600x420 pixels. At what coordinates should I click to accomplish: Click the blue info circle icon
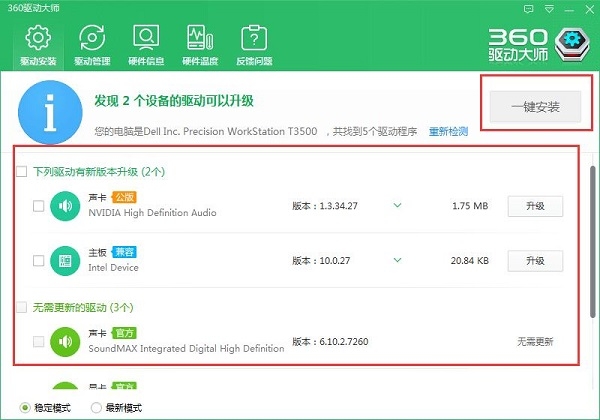(50, 112)
